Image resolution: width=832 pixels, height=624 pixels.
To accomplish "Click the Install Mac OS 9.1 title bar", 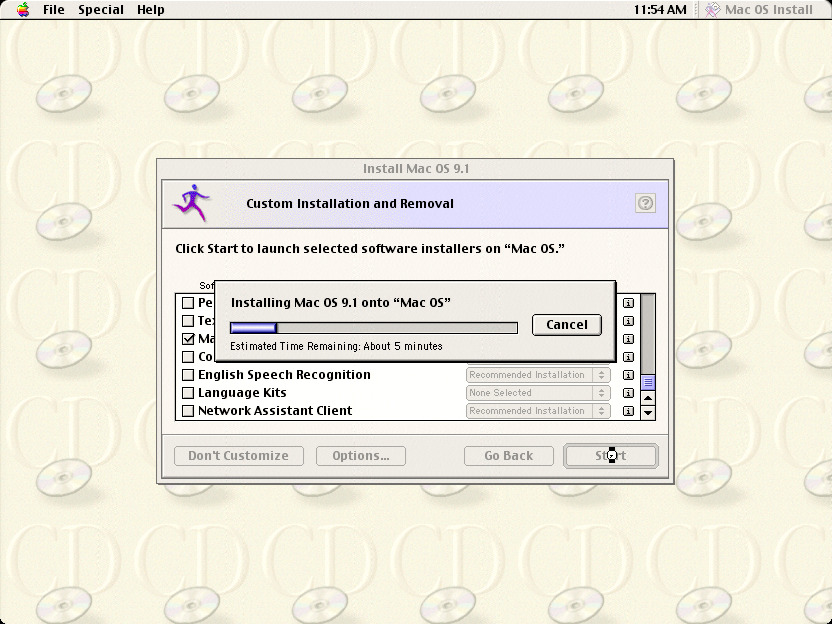I will point(415,169).
